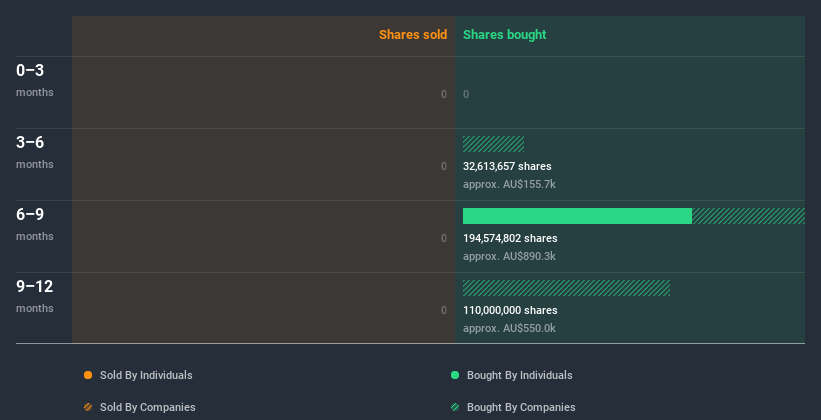821x420 pixels.
Task: Click the hatched bar in 3–6 months row
Action: (x=493, y=144)
